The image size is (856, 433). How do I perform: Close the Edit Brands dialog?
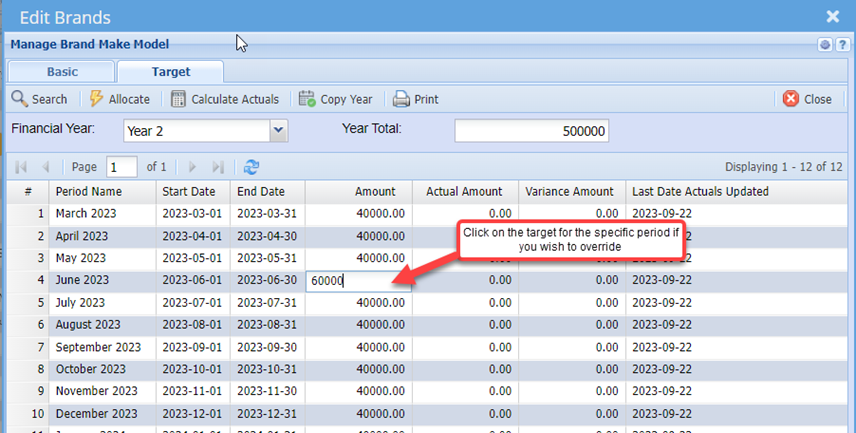pyautogui.click(x=833, y=16)
